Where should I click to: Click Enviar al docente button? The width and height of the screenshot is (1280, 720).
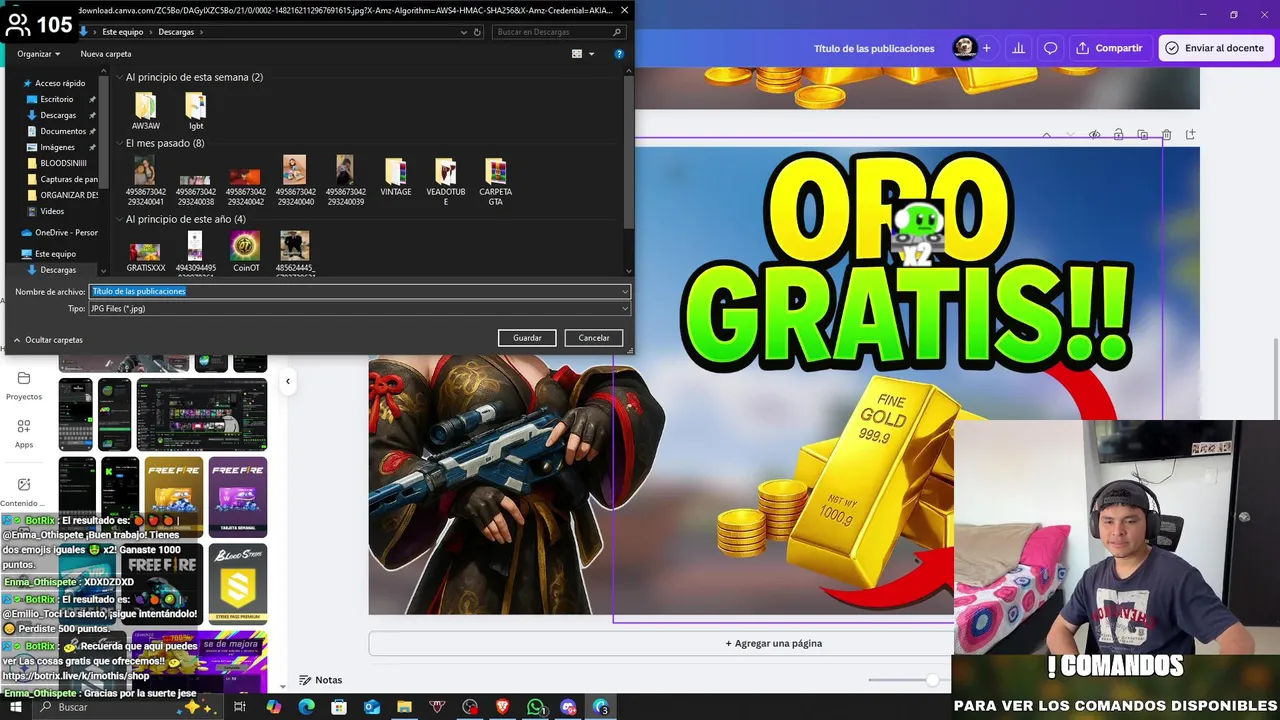click(1216, 48)
